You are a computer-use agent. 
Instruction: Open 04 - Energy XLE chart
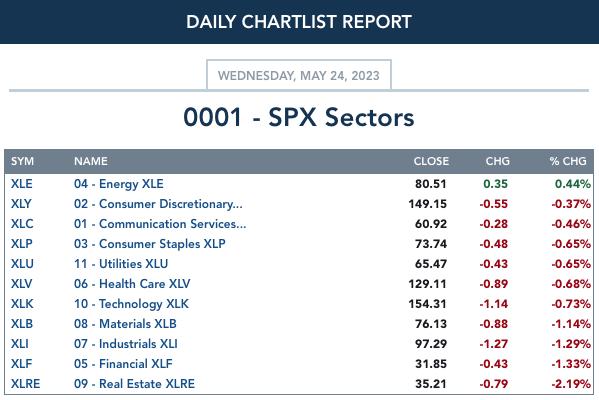pos(118,184)
